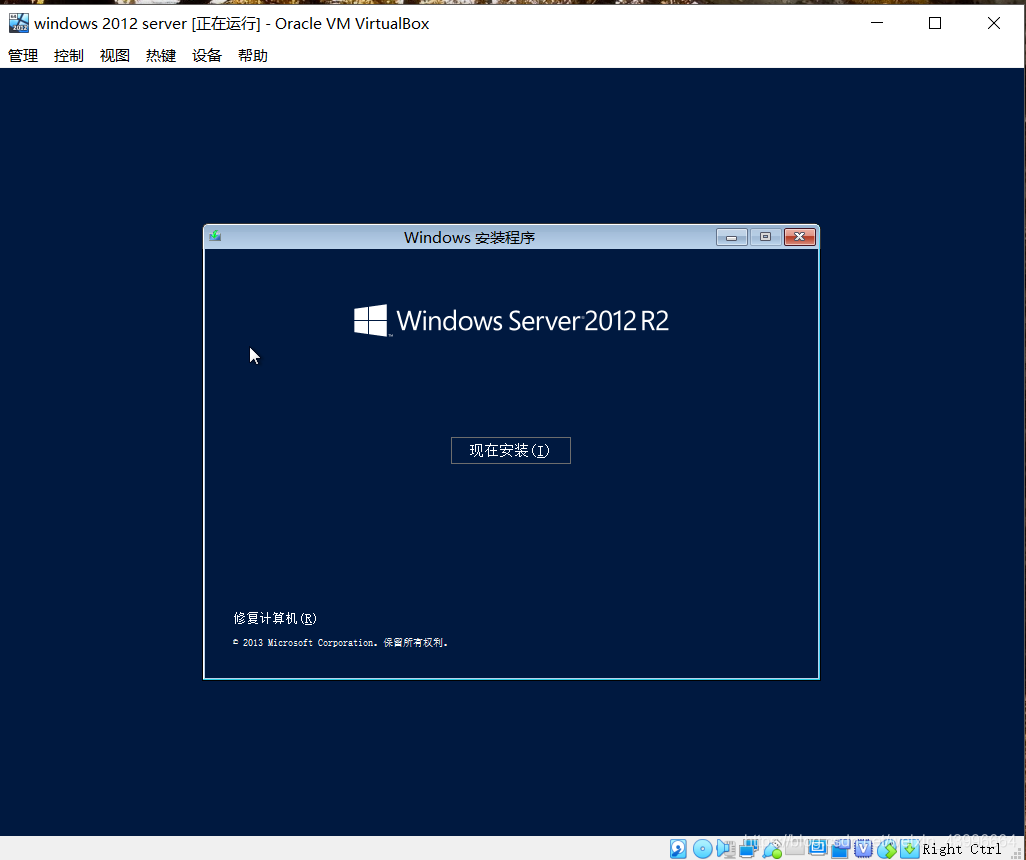Click the keyboard capture green arrow icon

(910, 849)
